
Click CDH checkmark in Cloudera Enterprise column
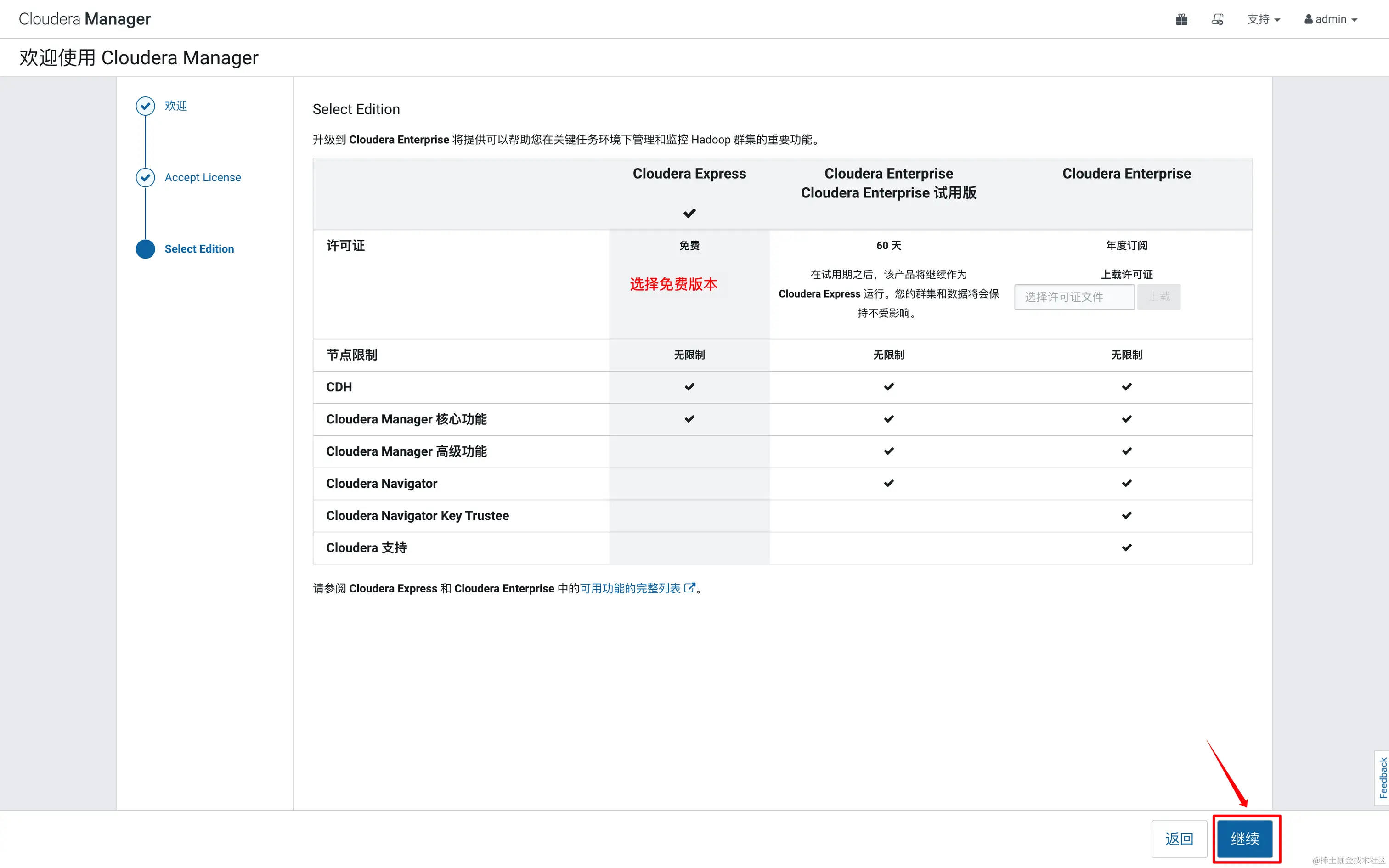(x=1126, y=387)
